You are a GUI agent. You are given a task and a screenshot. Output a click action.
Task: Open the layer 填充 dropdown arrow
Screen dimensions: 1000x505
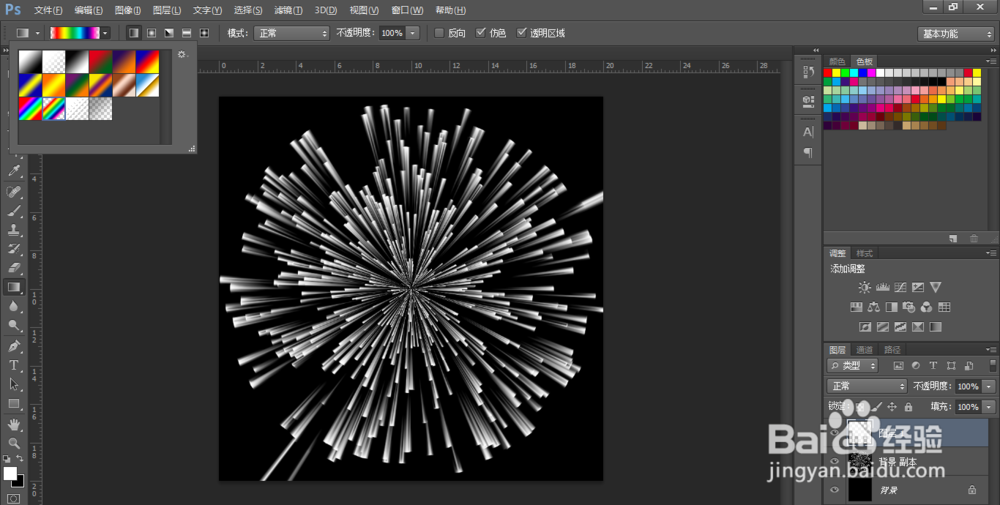(x=989, y=407)
